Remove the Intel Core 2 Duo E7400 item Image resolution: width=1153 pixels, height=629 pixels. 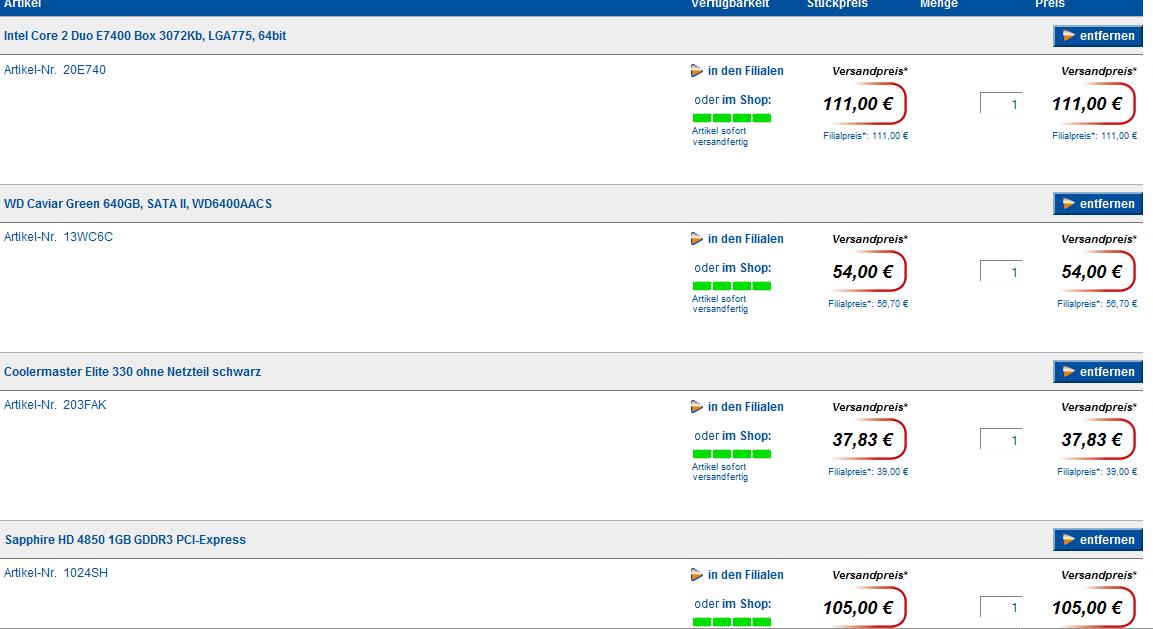[x=1097, y=36]
